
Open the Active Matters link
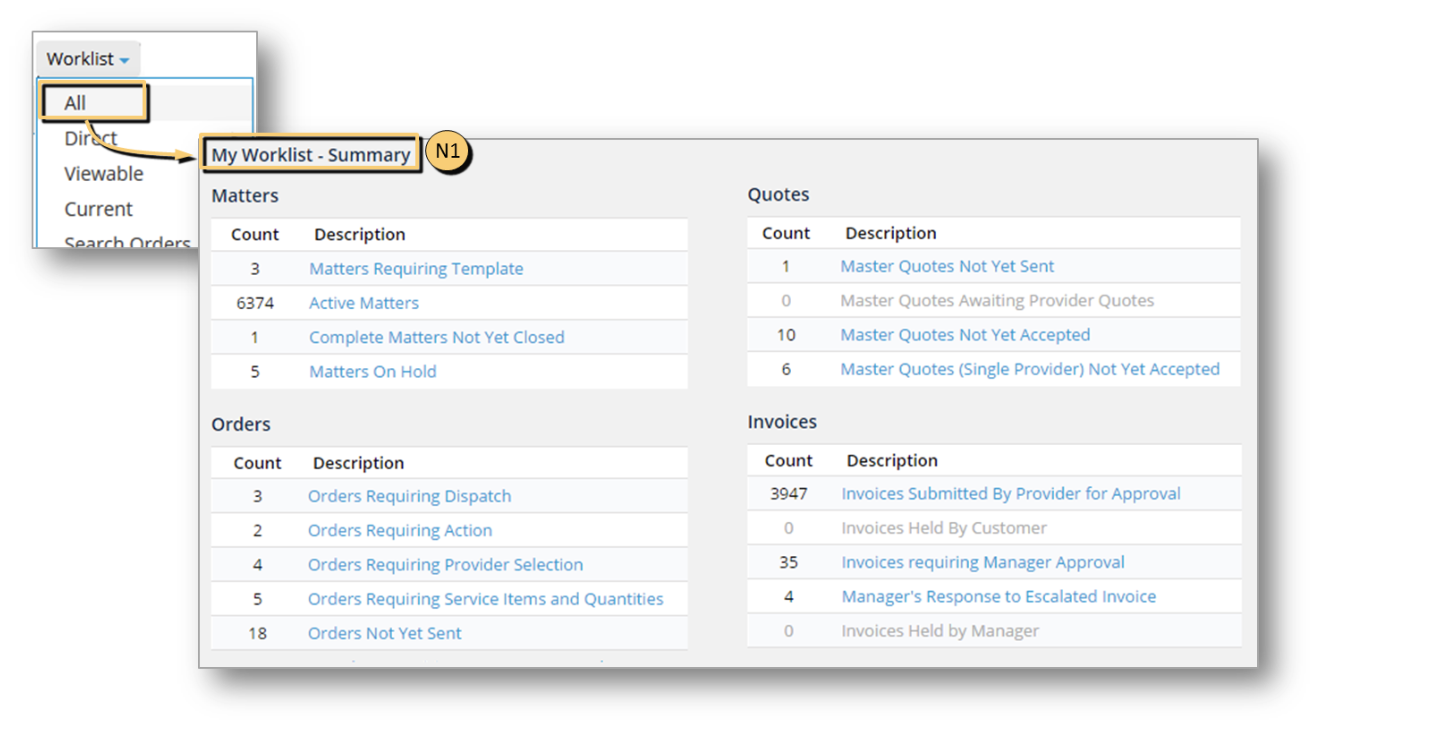point(364,303)
